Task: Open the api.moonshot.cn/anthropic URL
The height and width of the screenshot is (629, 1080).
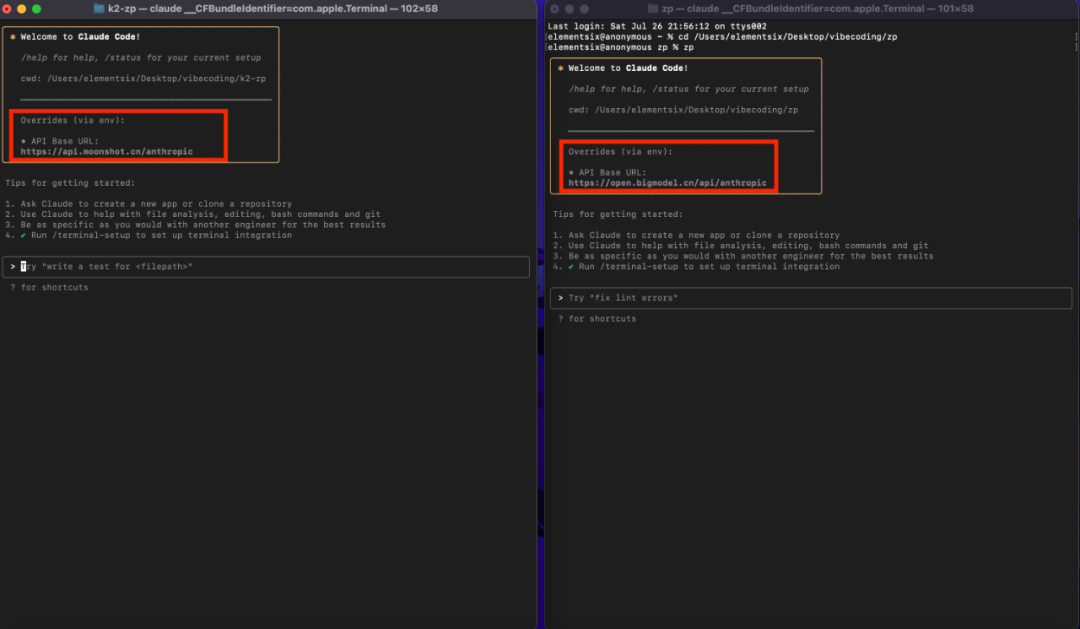Action: click(107, 152)
